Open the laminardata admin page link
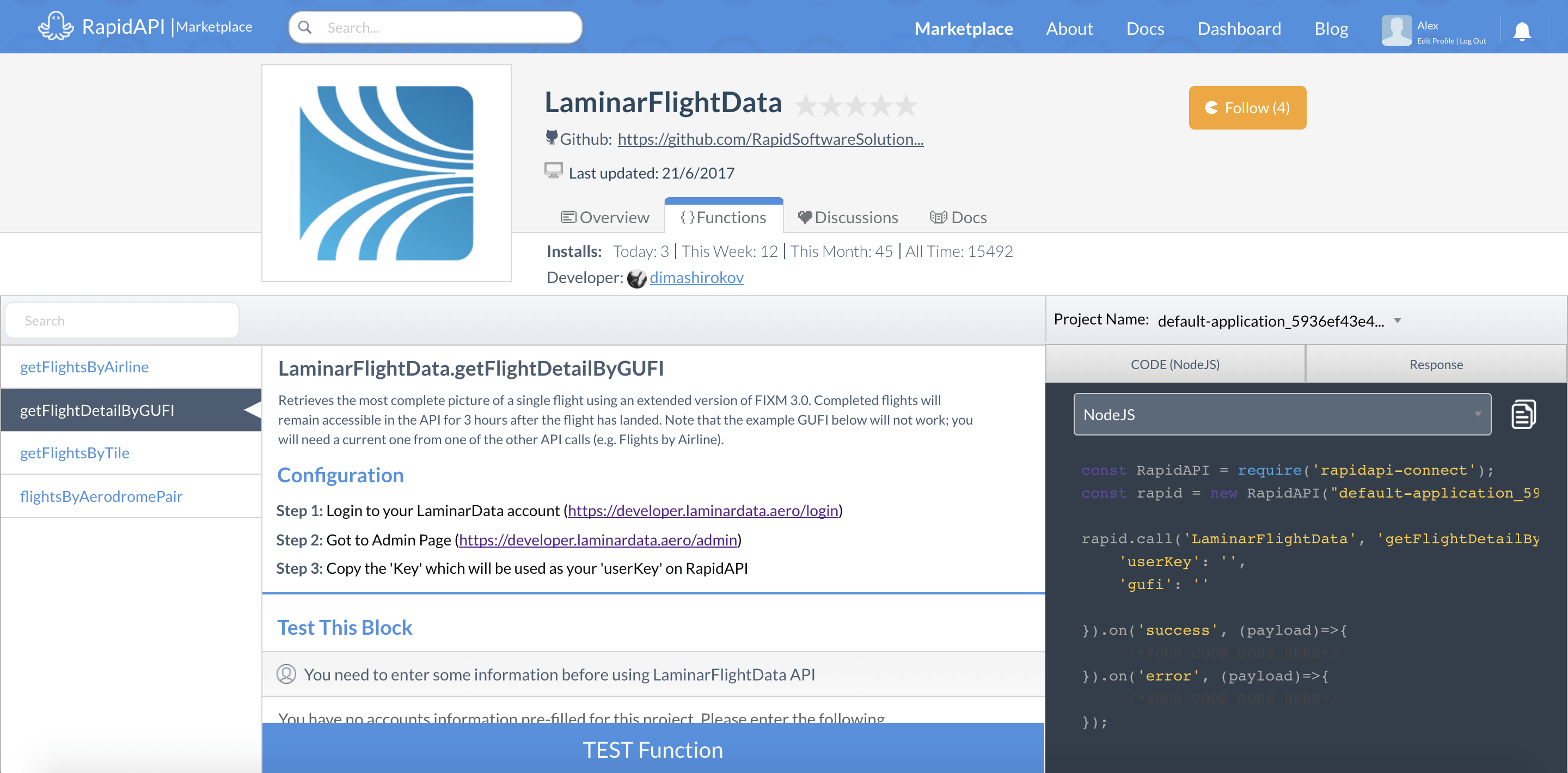This screenshot has width=1568, height=773. [598, 540]
